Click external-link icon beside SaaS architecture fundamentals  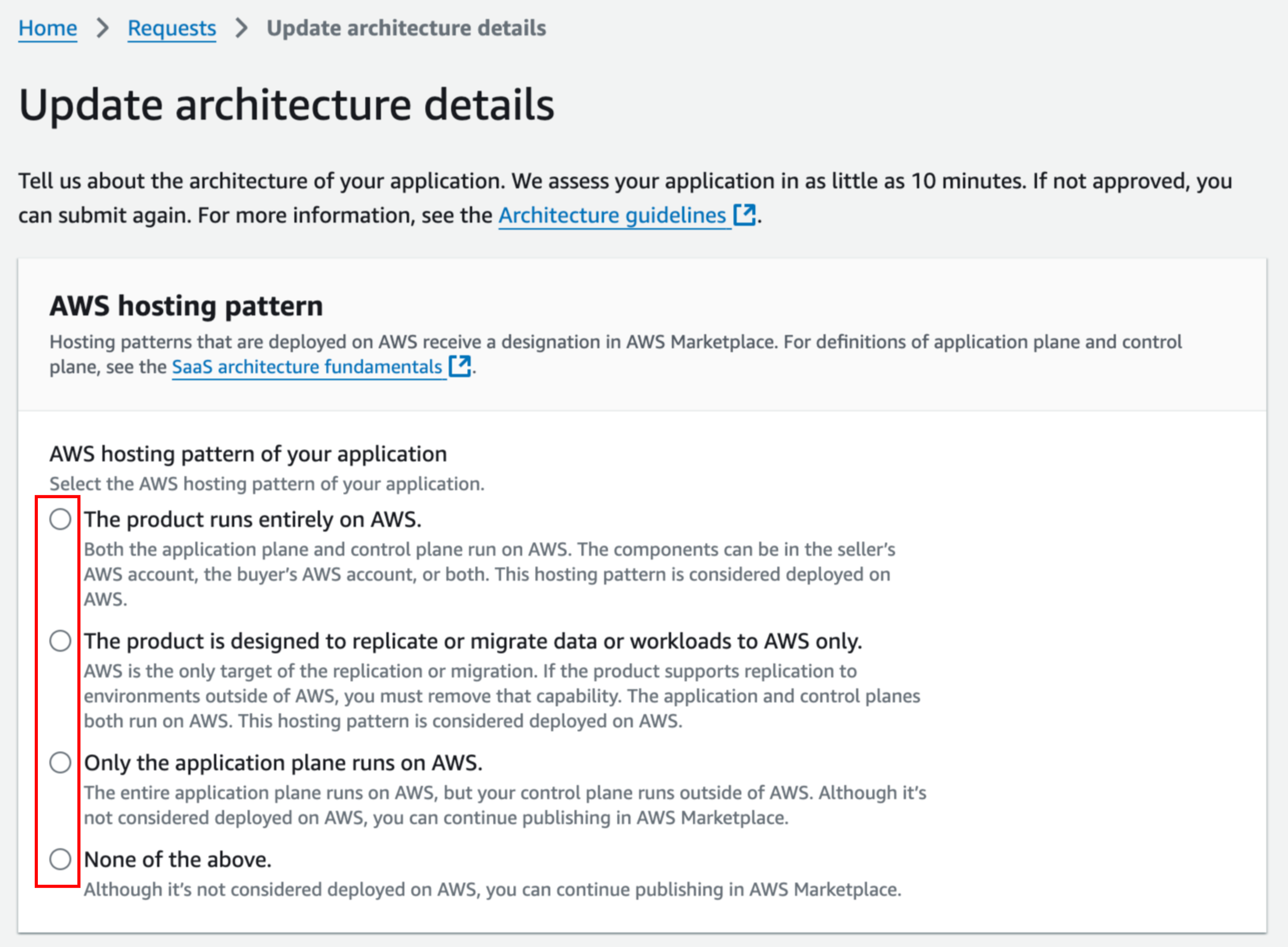click(460, 366)
